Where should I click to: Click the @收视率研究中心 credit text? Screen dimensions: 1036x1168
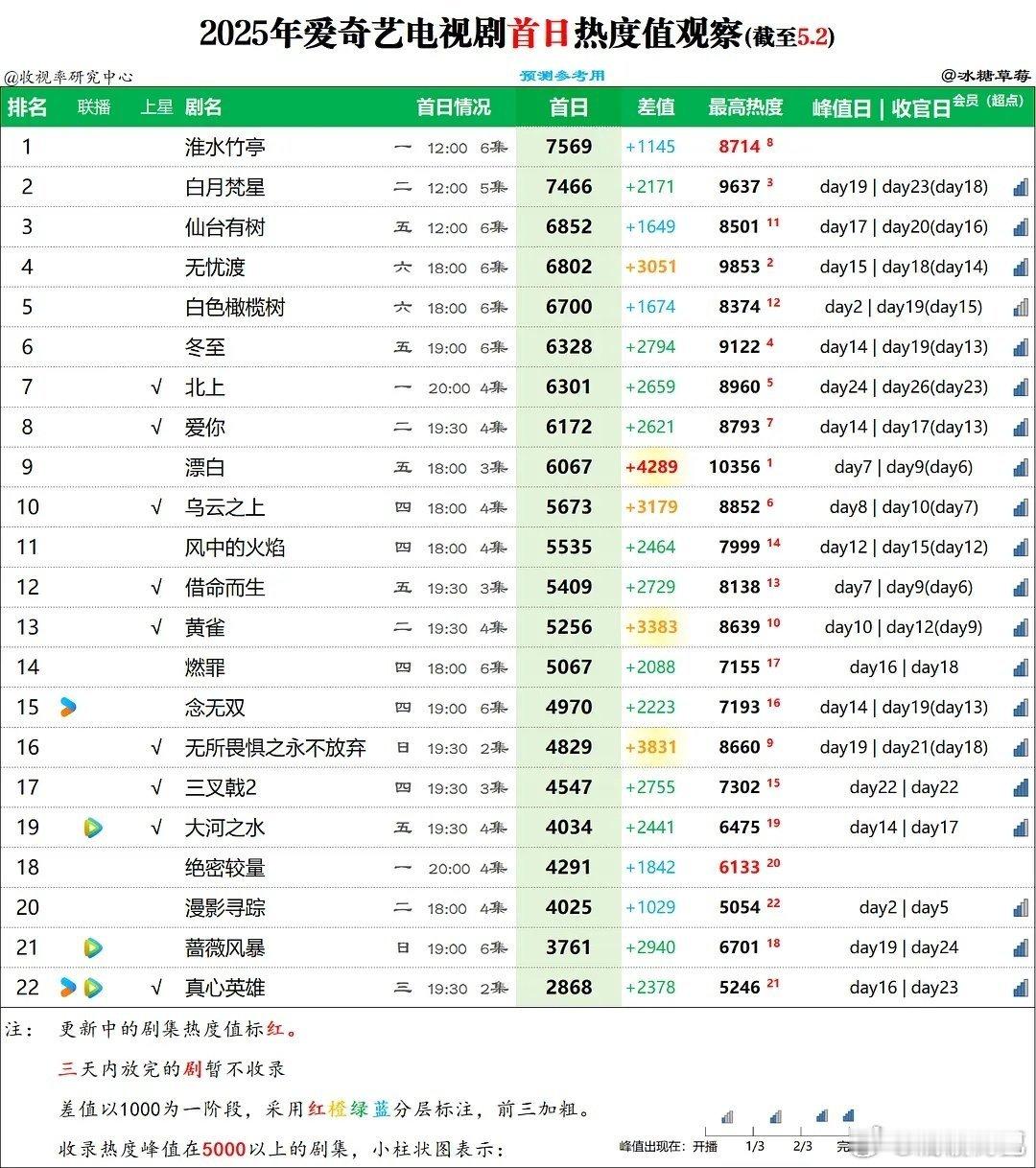pos(67,77)
